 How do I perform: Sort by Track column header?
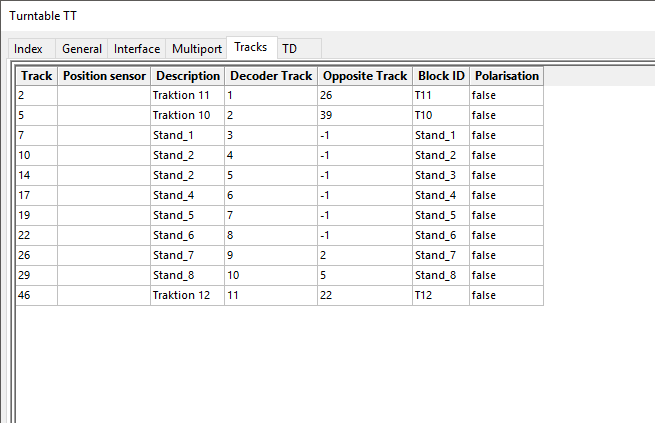[37, 76]
